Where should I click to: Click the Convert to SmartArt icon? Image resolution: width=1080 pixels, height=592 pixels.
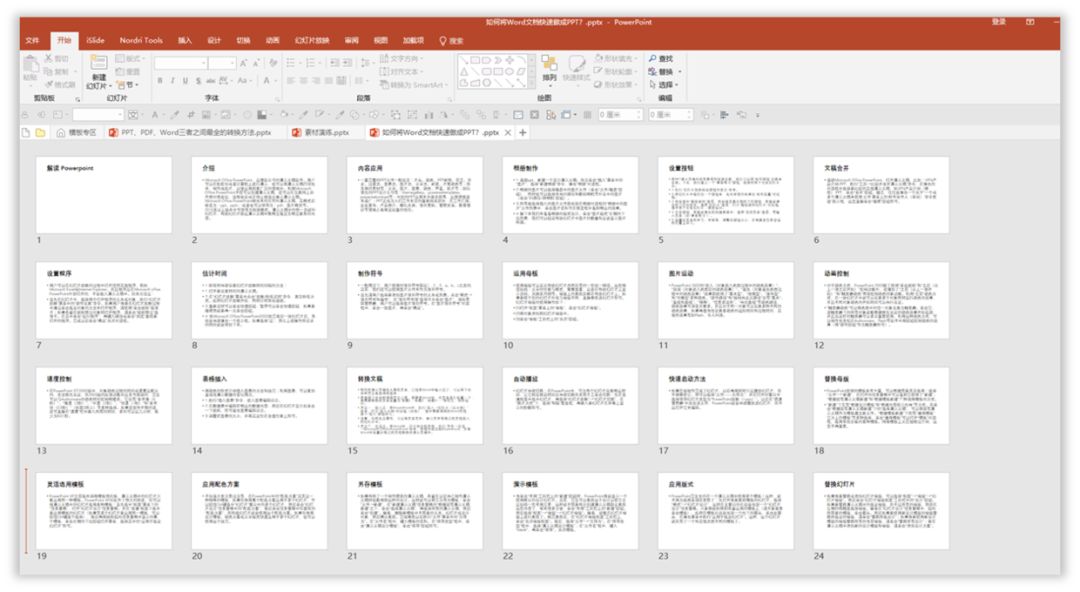[x=384, y=85]
